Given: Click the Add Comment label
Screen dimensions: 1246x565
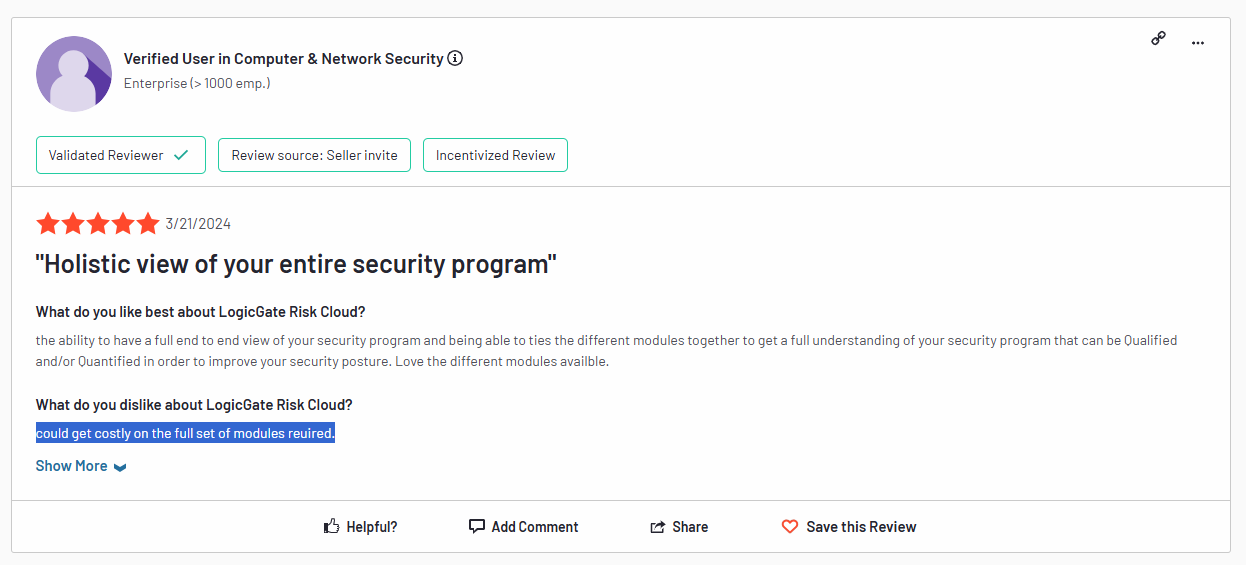Looking at the screenshot, I should [535, 527].
